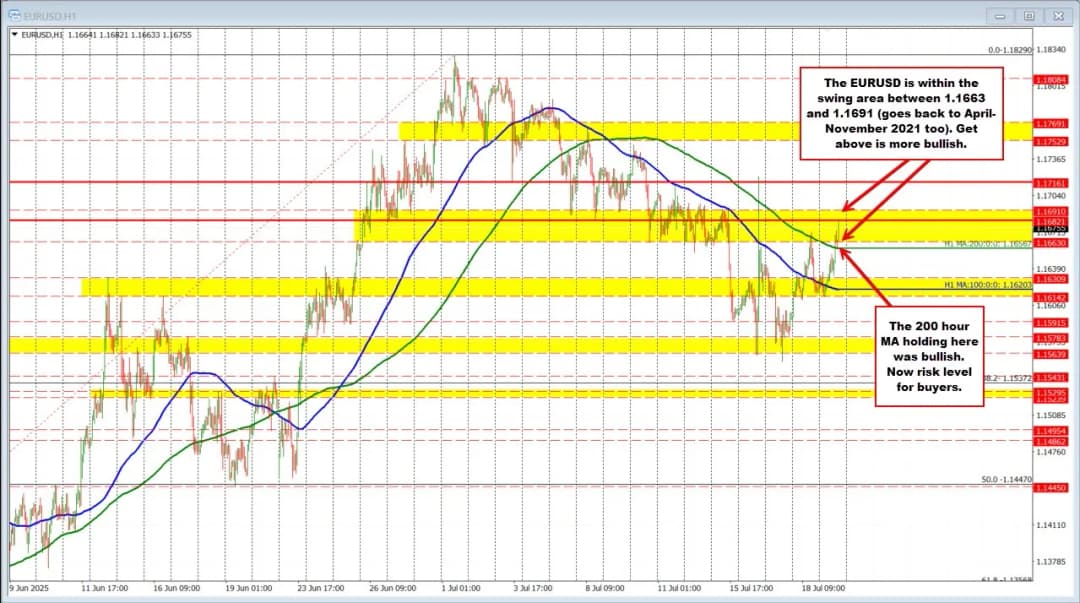Click the 9 Jun 2025 date label
The width and height of the screenshot is (1080, 603).
(x=31, y=589)
